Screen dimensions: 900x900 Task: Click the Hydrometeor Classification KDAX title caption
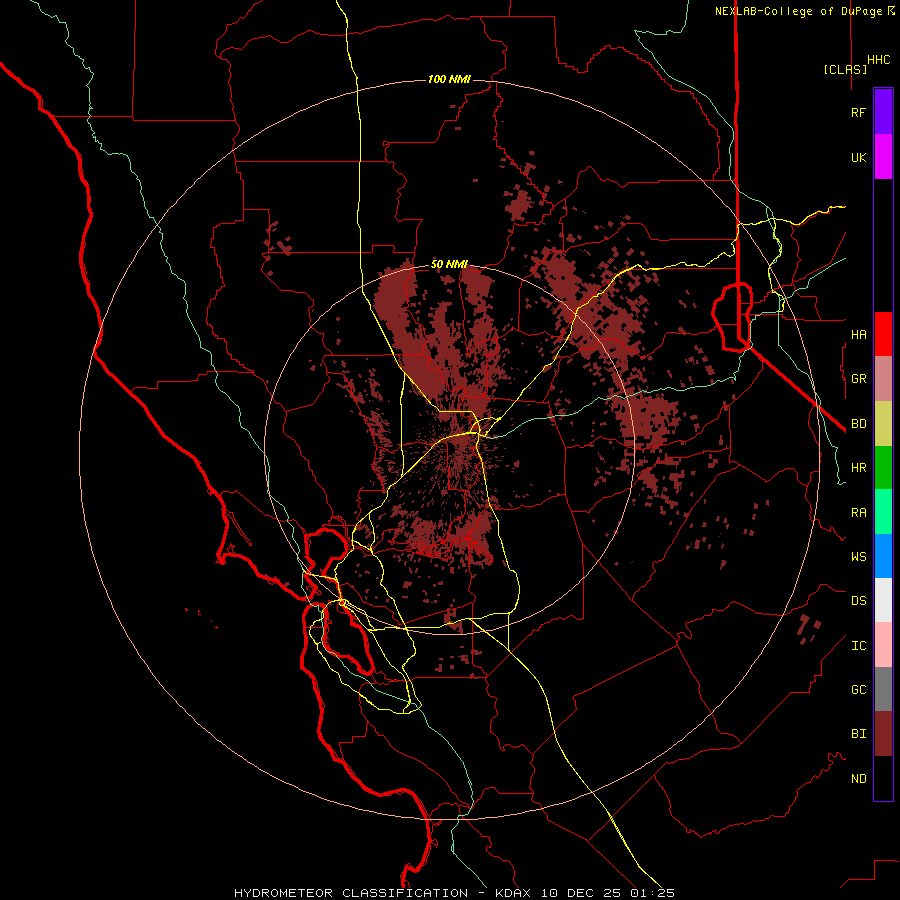[454, 893]
